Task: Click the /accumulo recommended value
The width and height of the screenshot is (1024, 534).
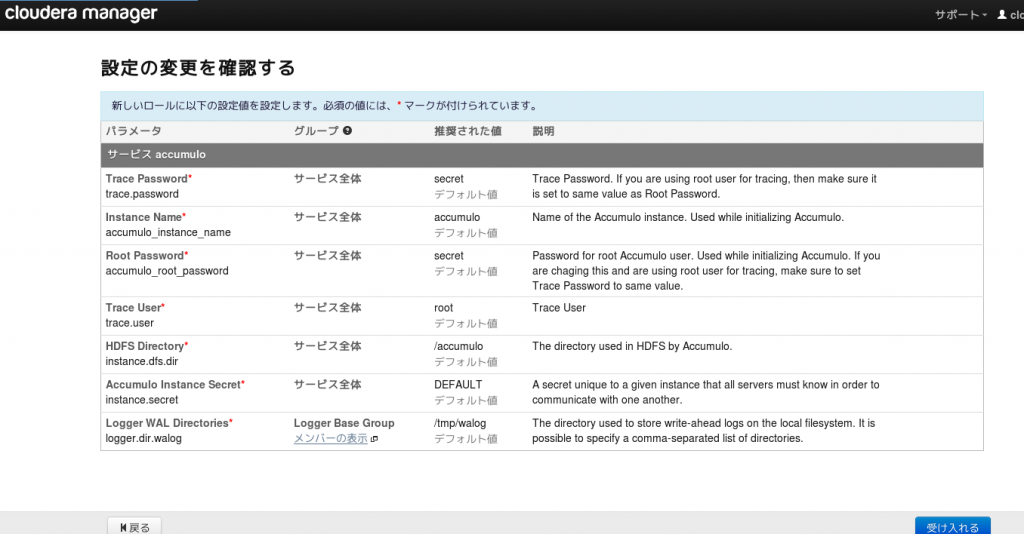Action: tap(458, 346)
